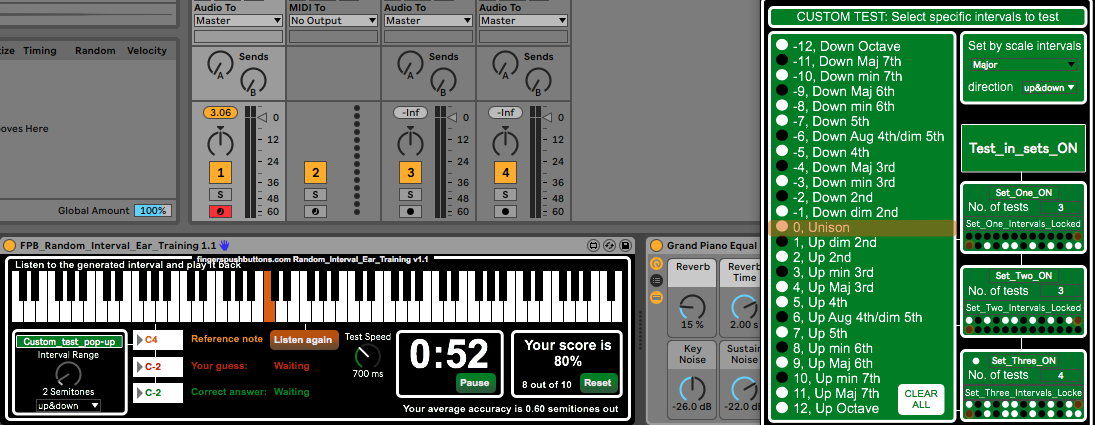Screen dimensions: 1095x425
Task: Toggle track 4 activator button
Action: pos(506,173)
